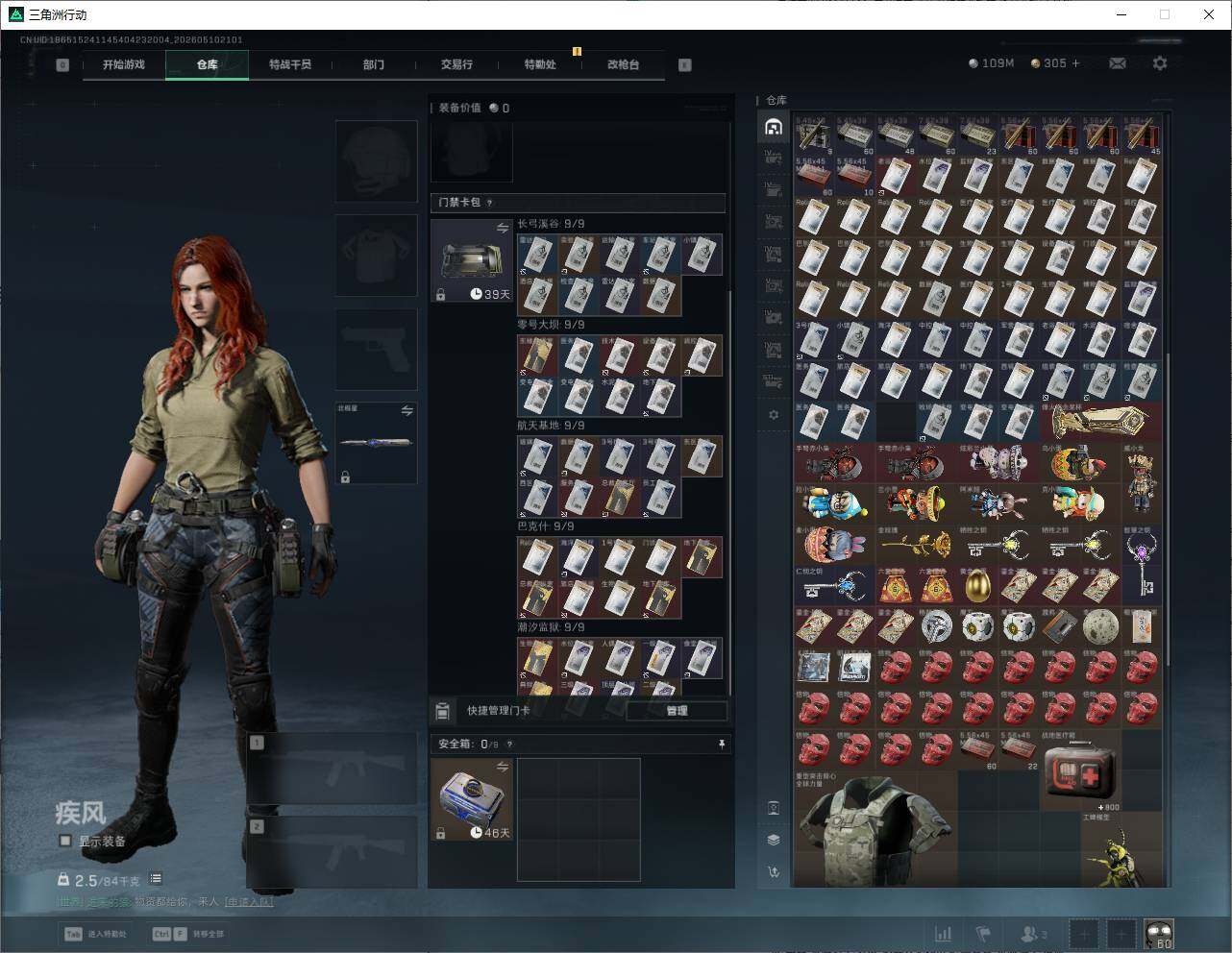Screen dimensions: 1232x953
Task: Open the 开始游戏 tab
Action: click(124, 64)
